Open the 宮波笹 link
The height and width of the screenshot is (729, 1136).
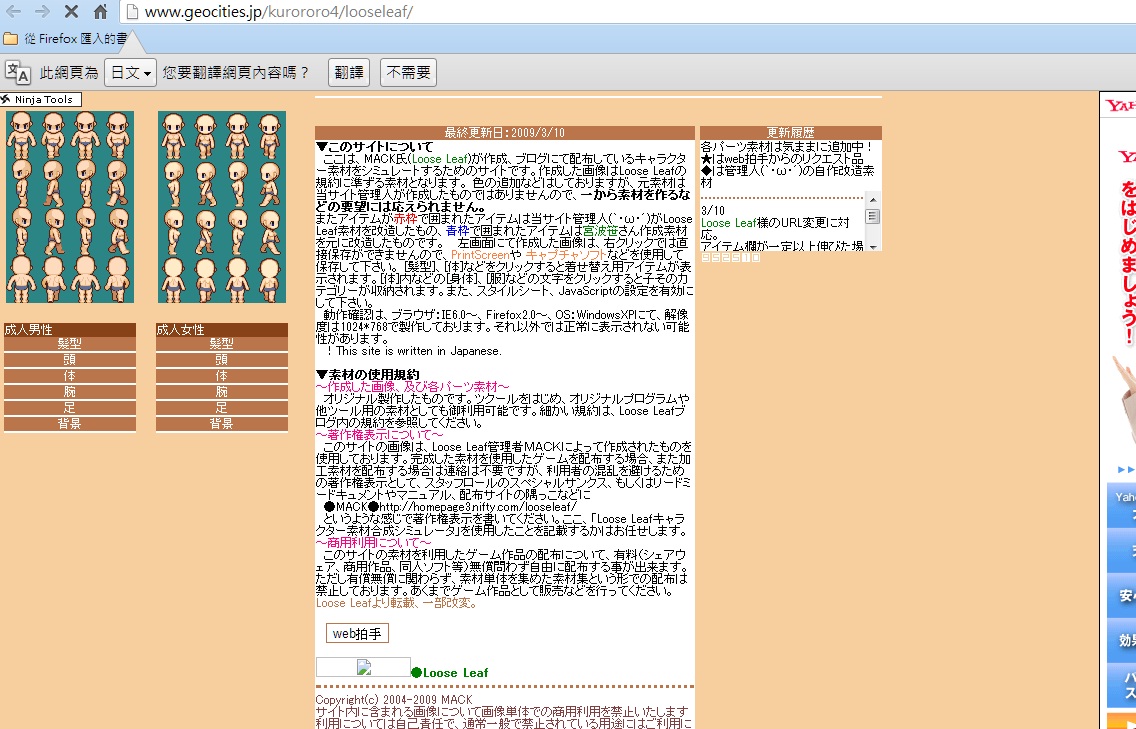click(x=600, y=230)
